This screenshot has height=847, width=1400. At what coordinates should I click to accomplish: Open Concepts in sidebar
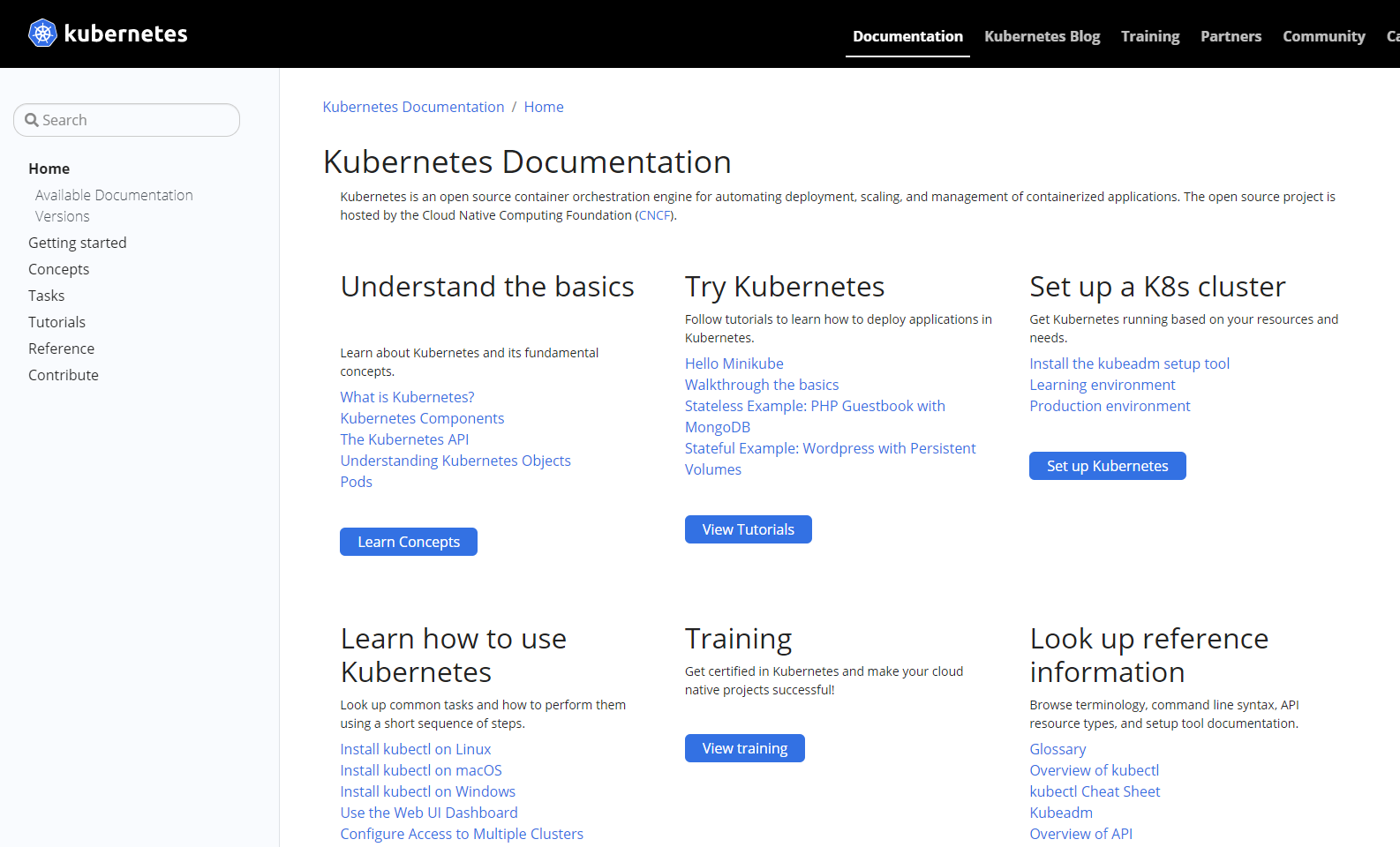click(x=58, y=269)
